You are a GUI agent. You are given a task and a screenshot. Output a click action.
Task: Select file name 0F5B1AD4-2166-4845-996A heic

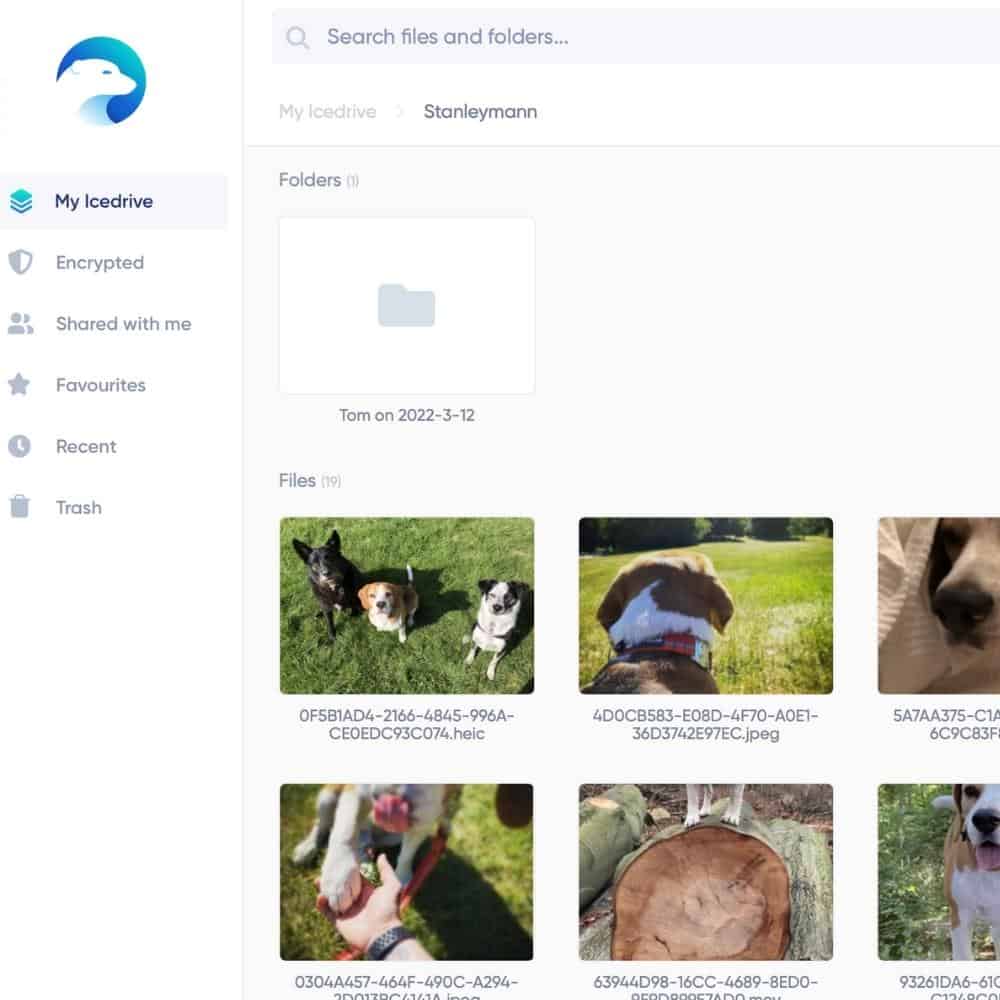tap(407, 724)
